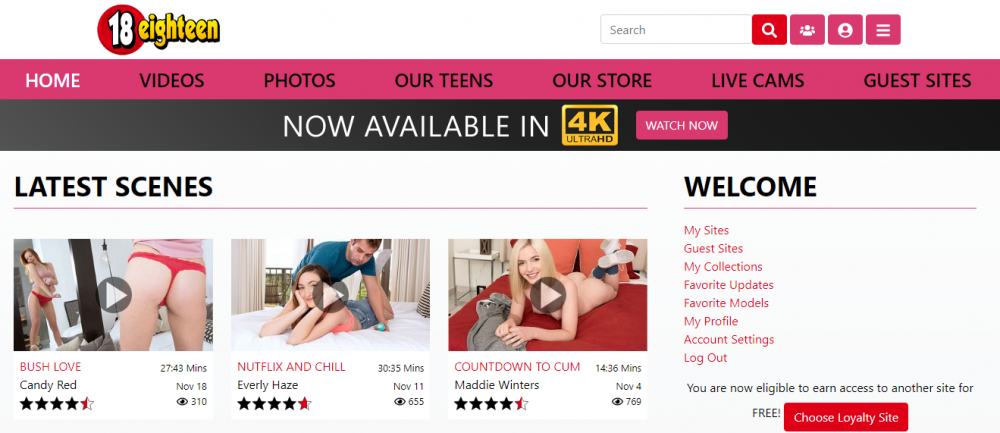Image resolution: width=1000 pixels, height=433 pixels.
Task: Click the user account profile icon
Action: (845, 30)
